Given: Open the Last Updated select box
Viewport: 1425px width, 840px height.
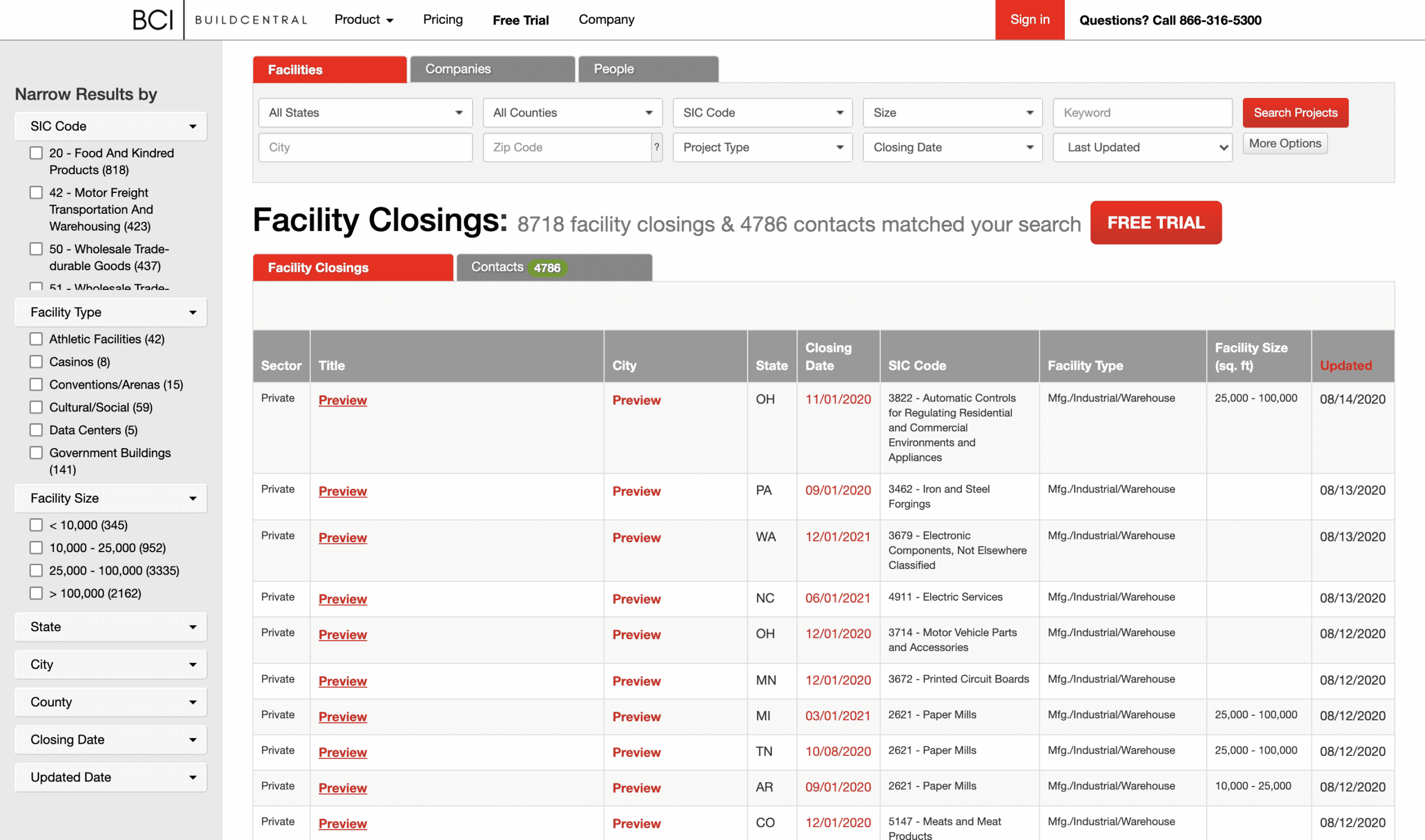Looking at the screenshot, I should (x=1142, y=147).
